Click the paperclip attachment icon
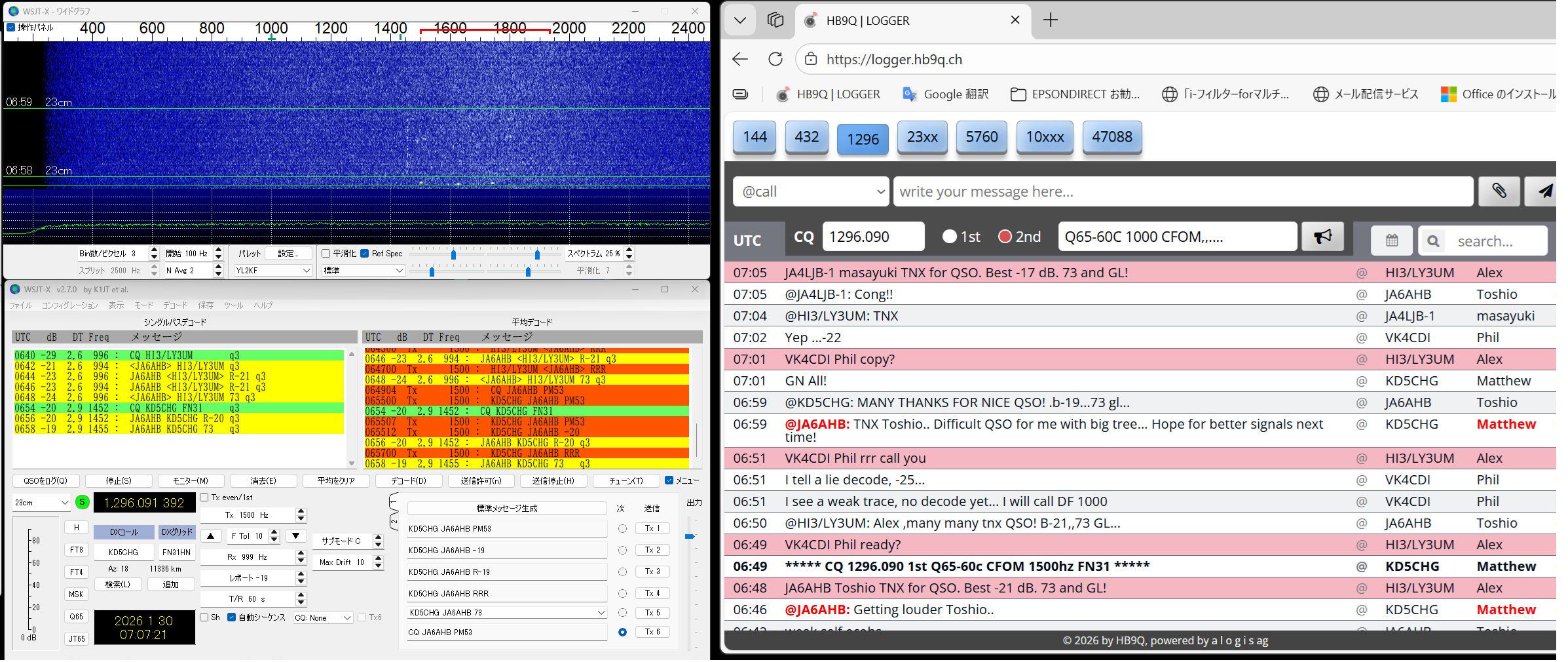 coord(1499,191)
